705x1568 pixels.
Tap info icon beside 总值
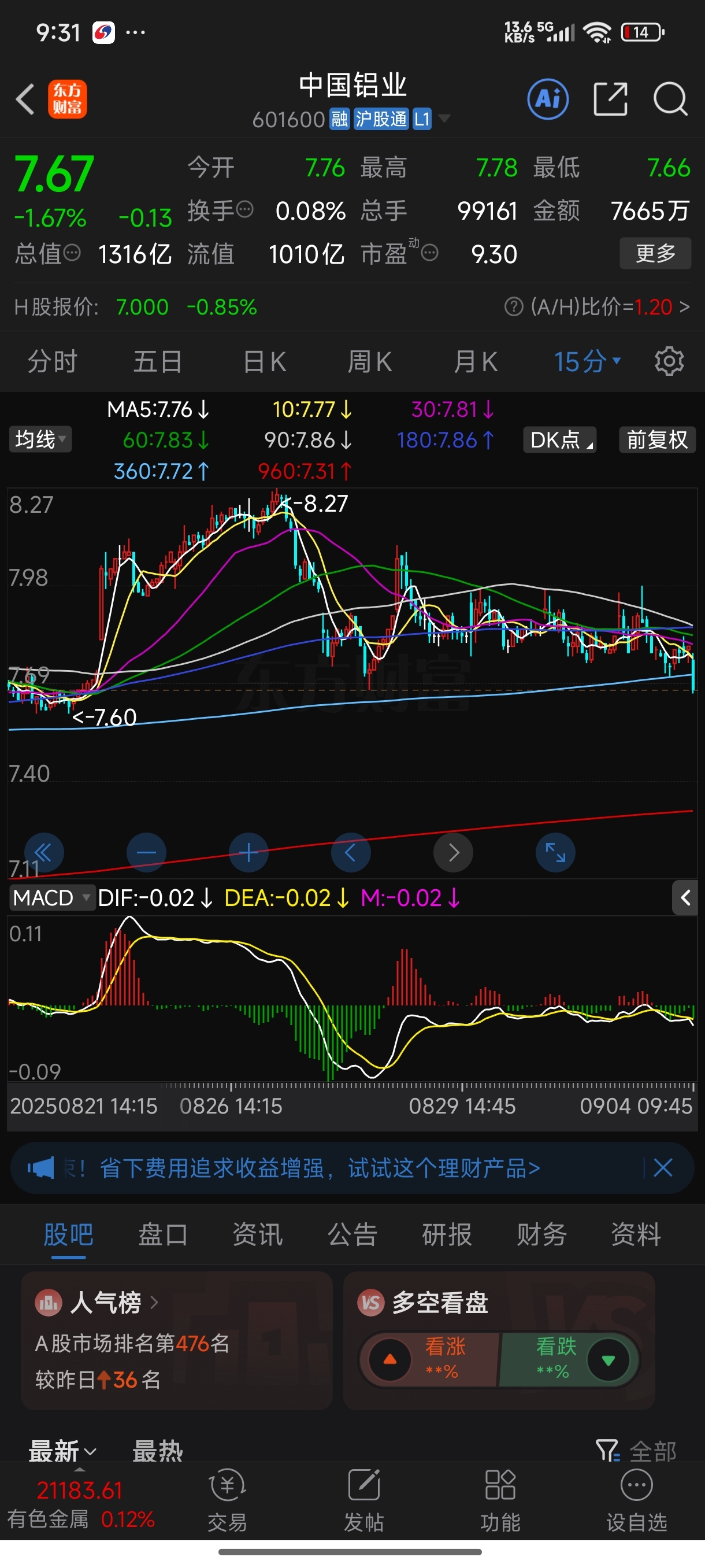(72, 253)
